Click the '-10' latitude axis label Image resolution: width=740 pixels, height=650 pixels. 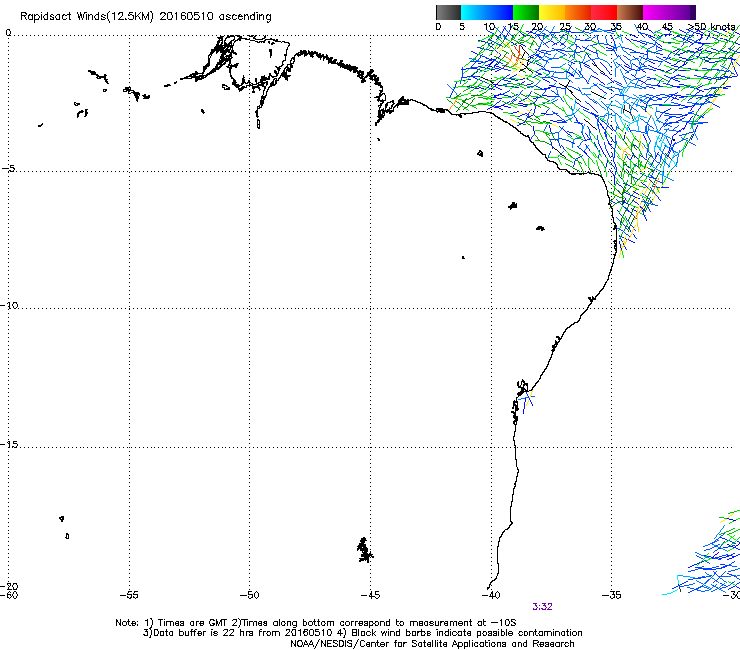tap(9, 305)
